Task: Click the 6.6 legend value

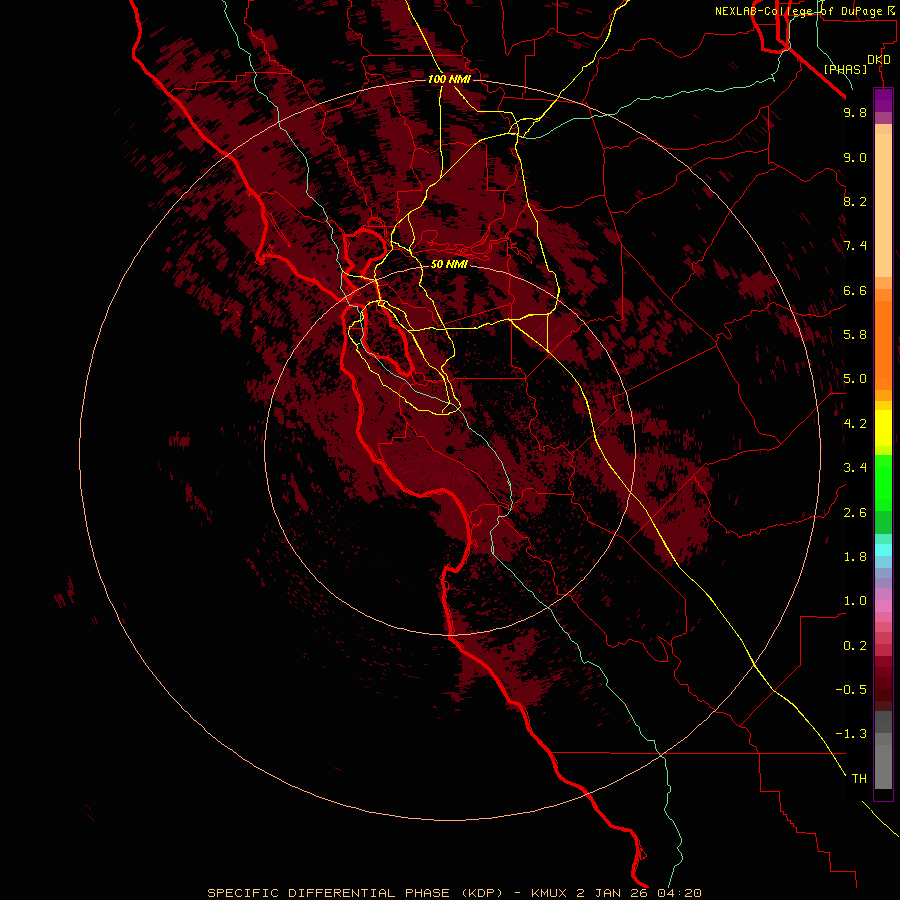Action: (855, 290)
